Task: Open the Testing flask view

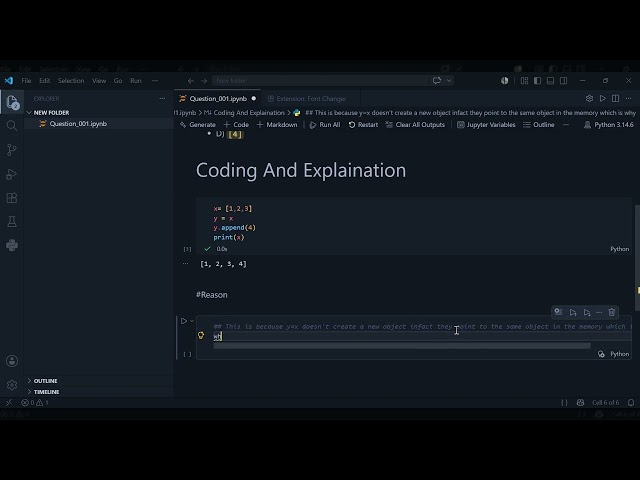Action: click(12, 222)
